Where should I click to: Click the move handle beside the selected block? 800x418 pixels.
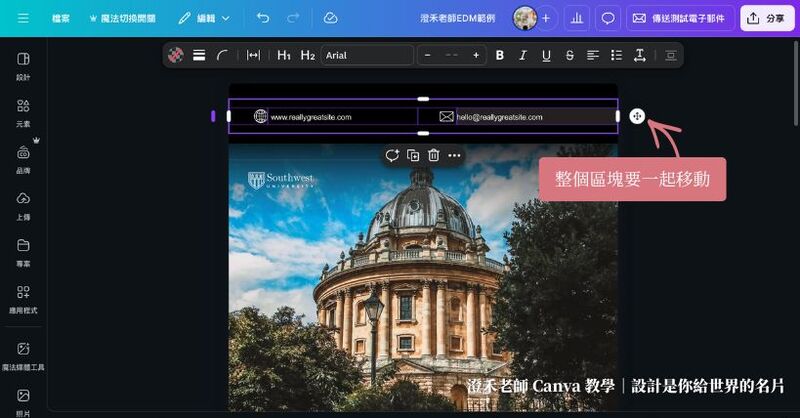[637, 117]
